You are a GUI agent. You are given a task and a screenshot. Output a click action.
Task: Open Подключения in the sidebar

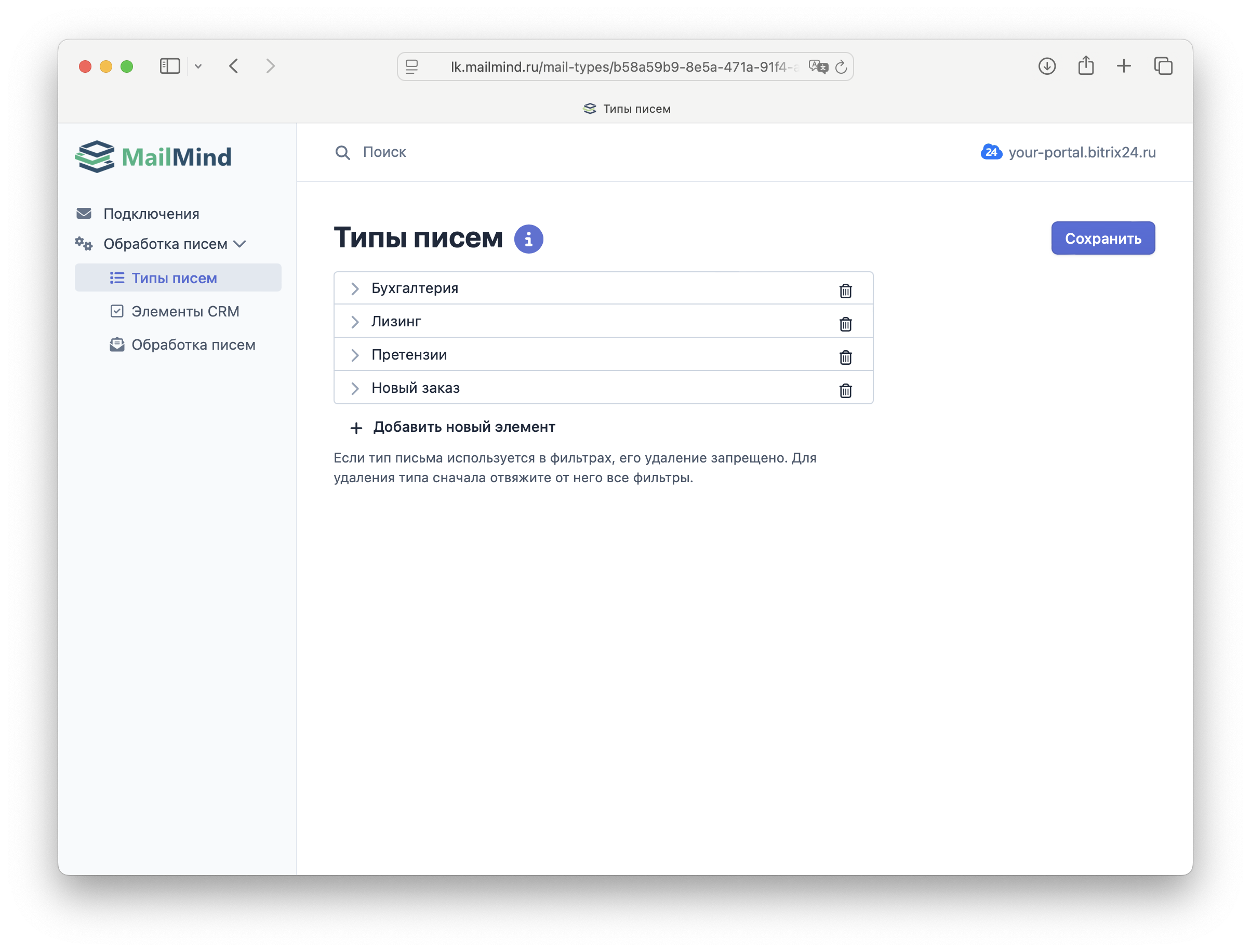click(151, 214)
